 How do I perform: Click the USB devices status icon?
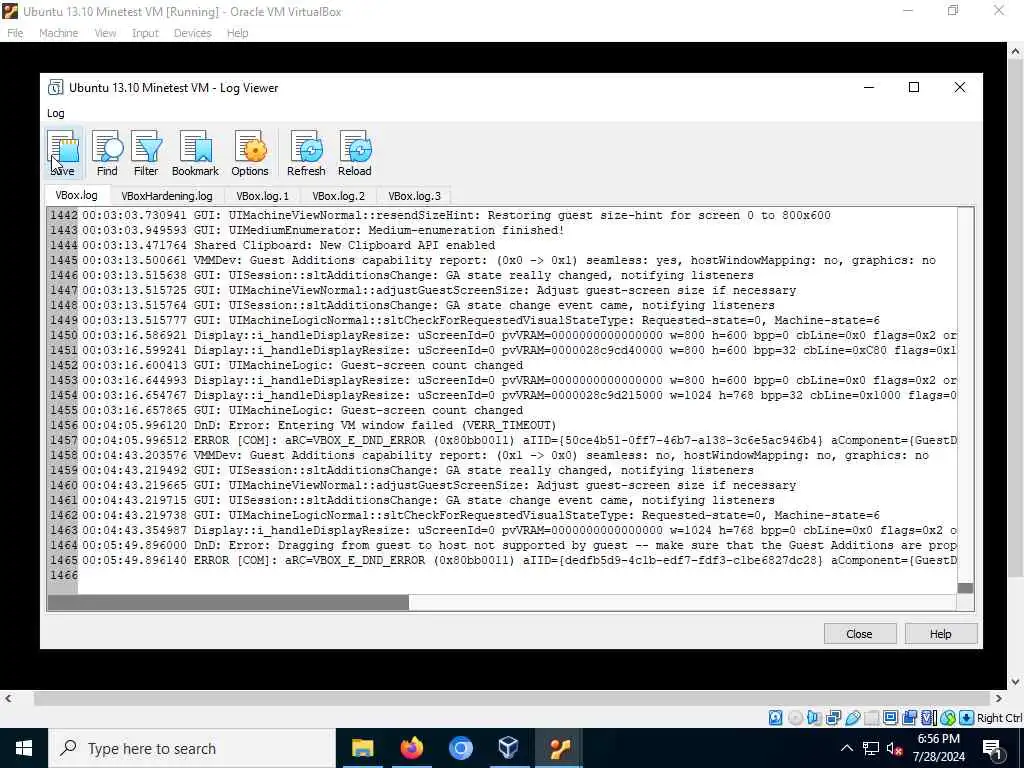[x=852, y=718]
